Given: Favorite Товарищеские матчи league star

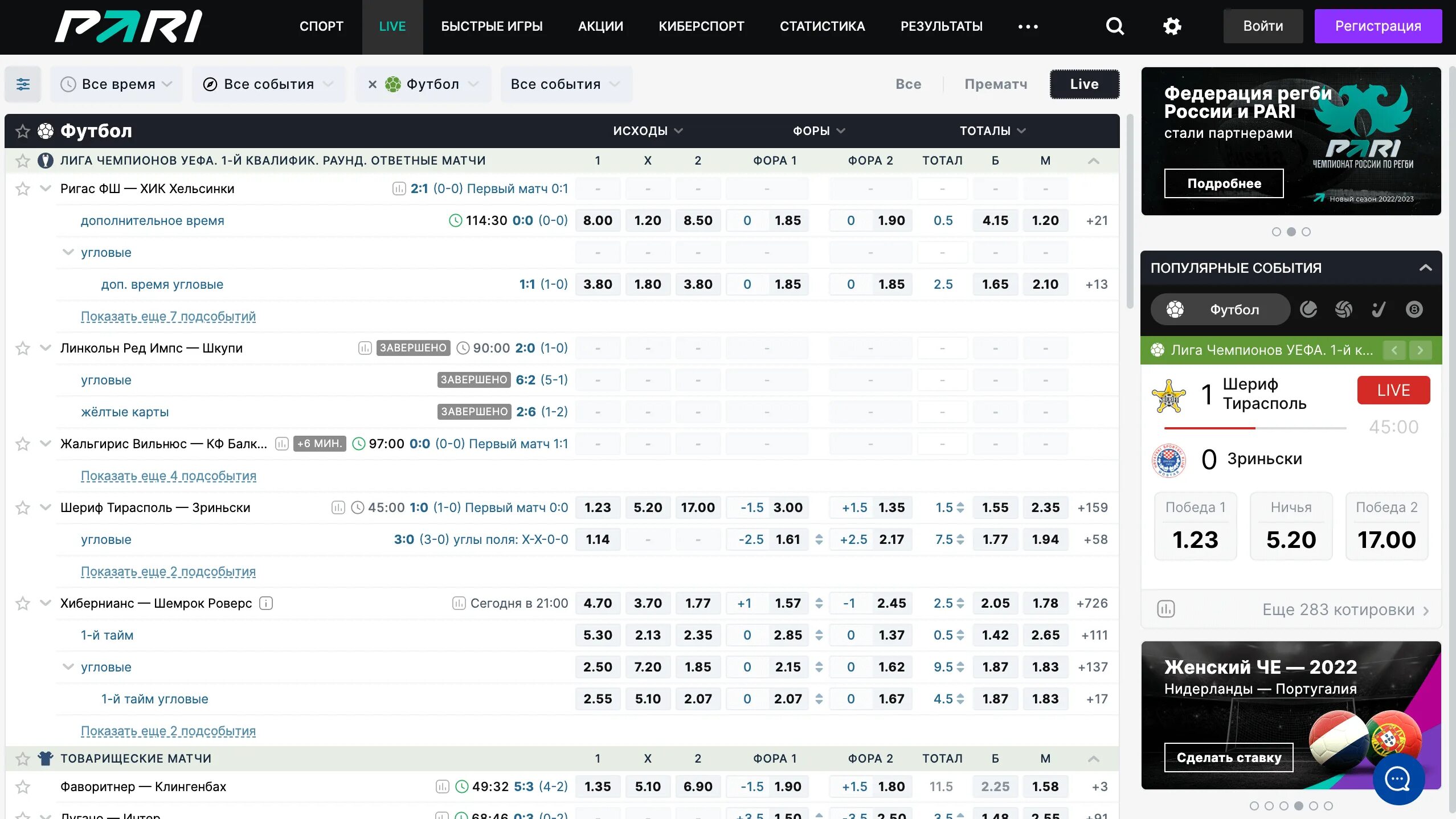Looking at the screenshot, I should coord(23,759).
